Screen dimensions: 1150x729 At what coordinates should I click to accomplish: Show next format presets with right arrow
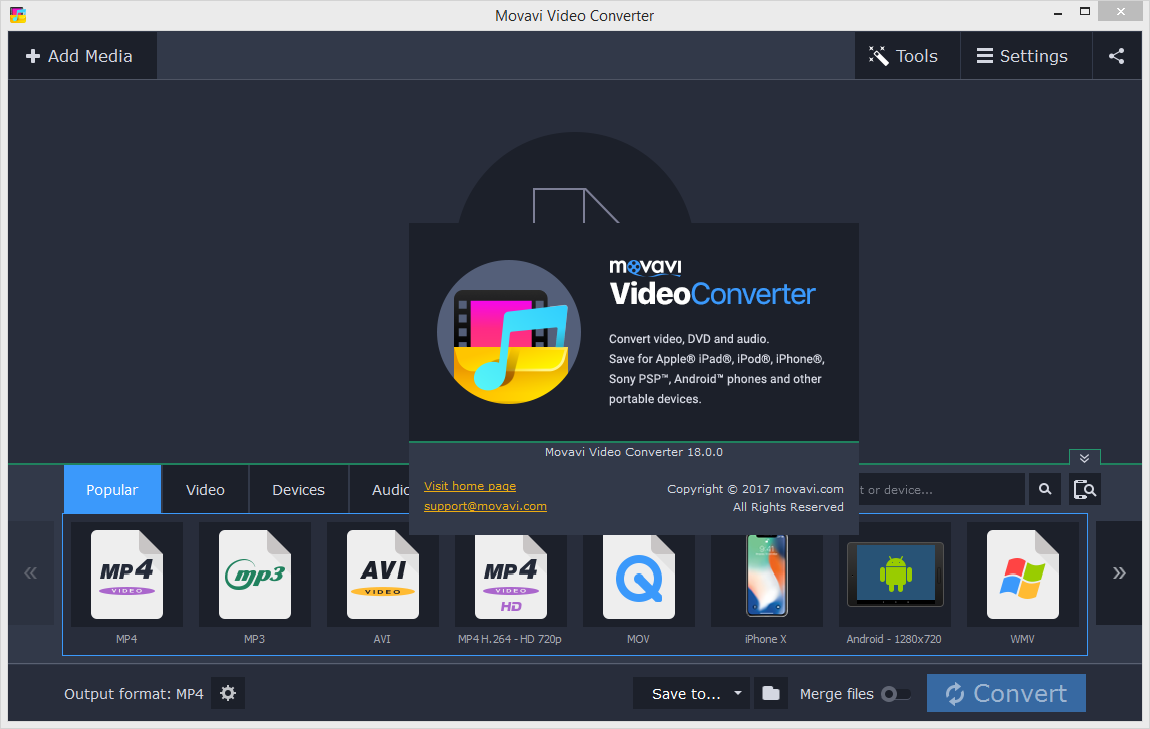point(1118,573)
